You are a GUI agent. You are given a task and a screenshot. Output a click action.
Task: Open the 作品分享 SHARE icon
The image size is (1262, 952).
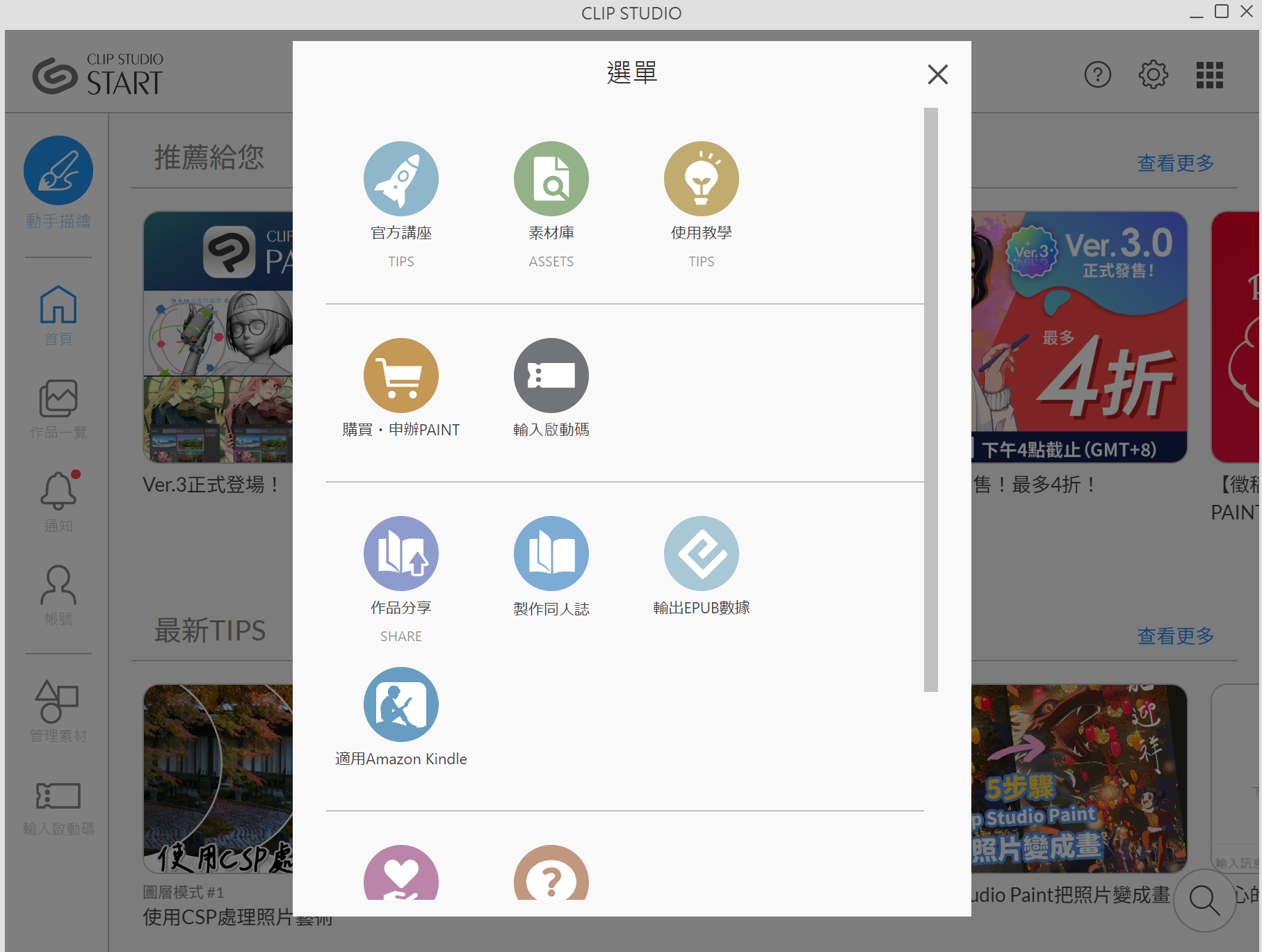pyautogui.click(x=401, y=554)
